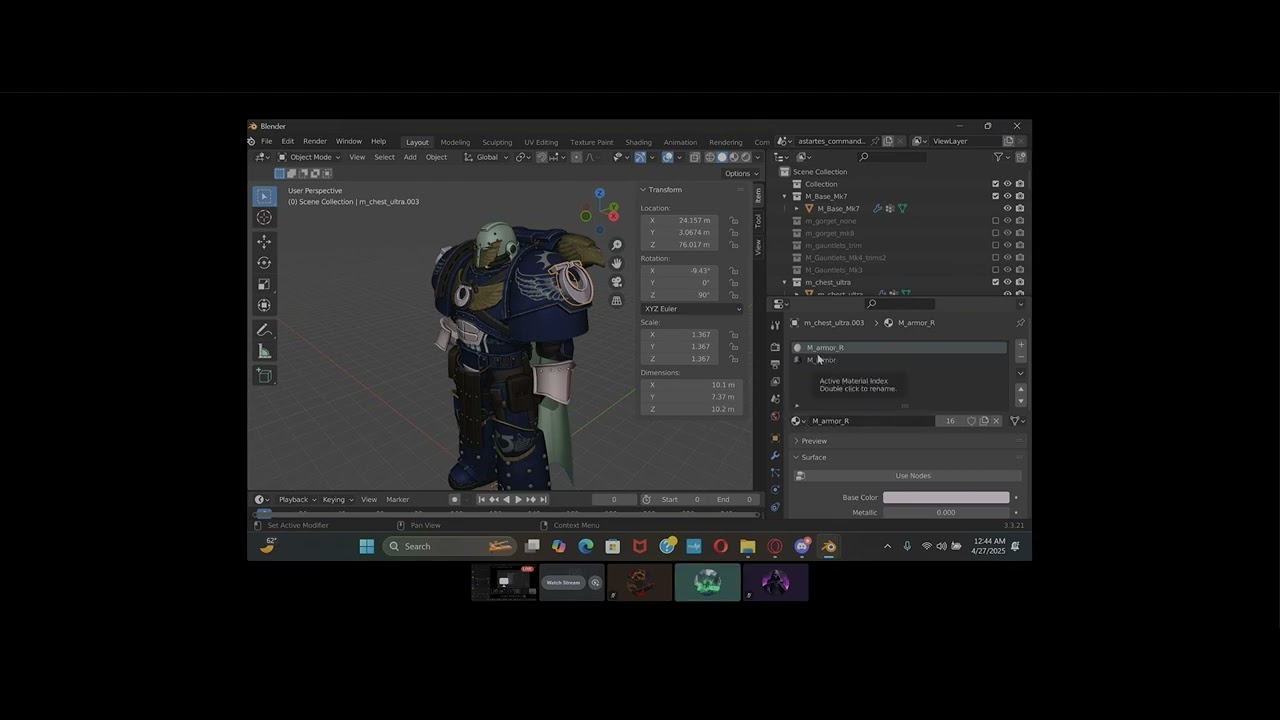Select the Annotate tool
The width and height of the screenshot is (1280, 720).
pos(264,330)
